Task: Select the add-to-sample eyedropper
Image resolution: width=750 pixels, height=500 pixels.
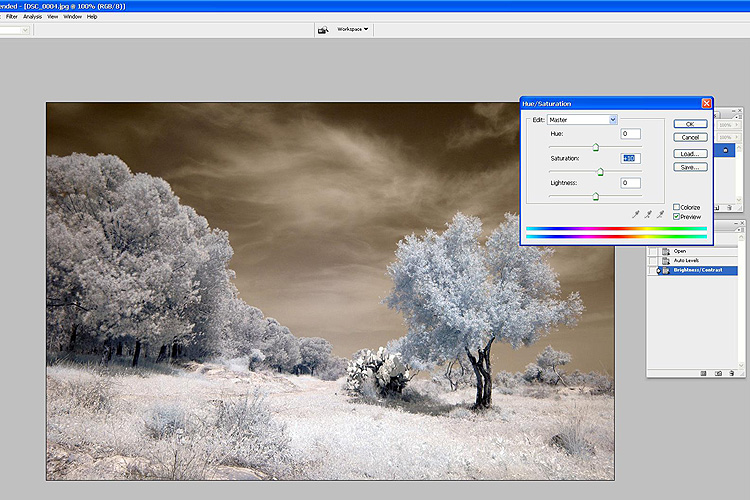Action: (x=649, y=214)
